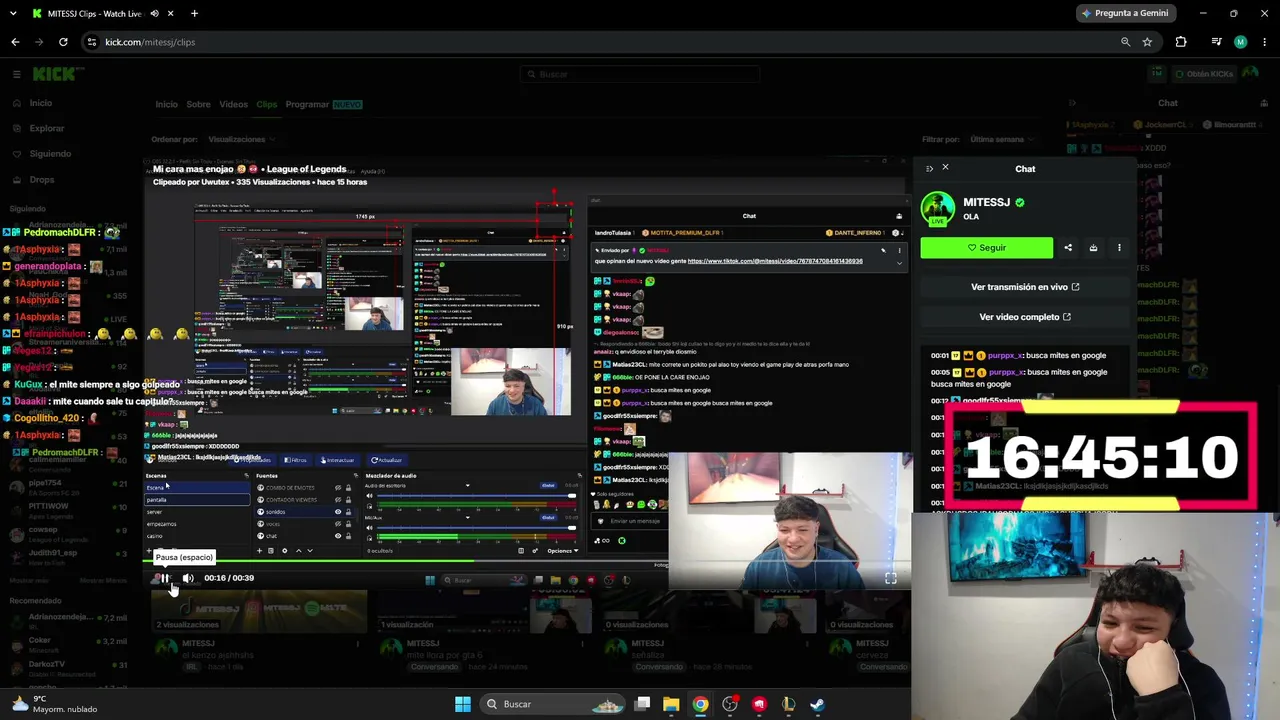Open Chrome extensions puzzle icon
The image size is (1280, 720).
click(1181, 42)
